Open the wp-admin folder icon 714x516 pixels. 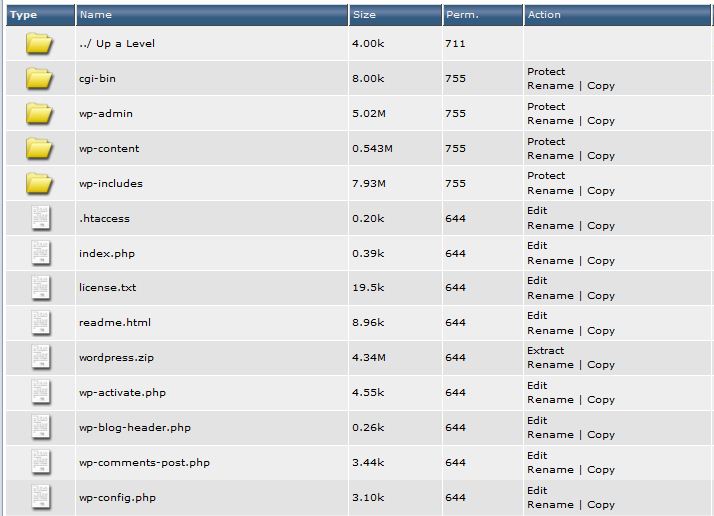39,113
